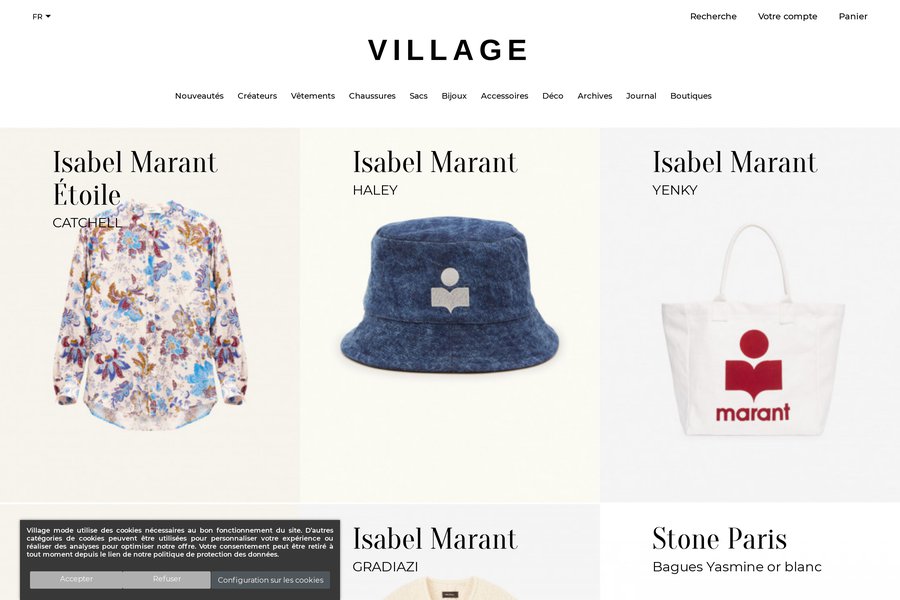Screen dimensions: 900x600
Task: Click the VILLAGE logo
Action: pos(448,50)
